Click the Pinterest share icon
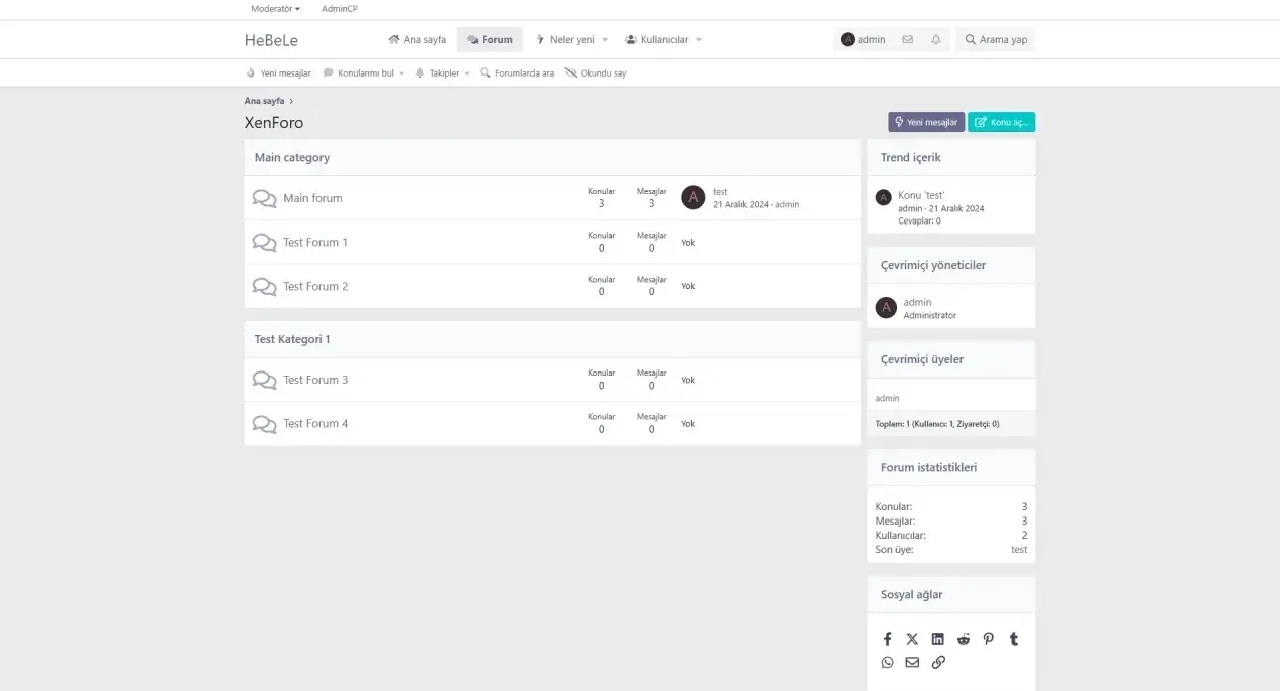The image size is (1280, 691). point(988,639)
